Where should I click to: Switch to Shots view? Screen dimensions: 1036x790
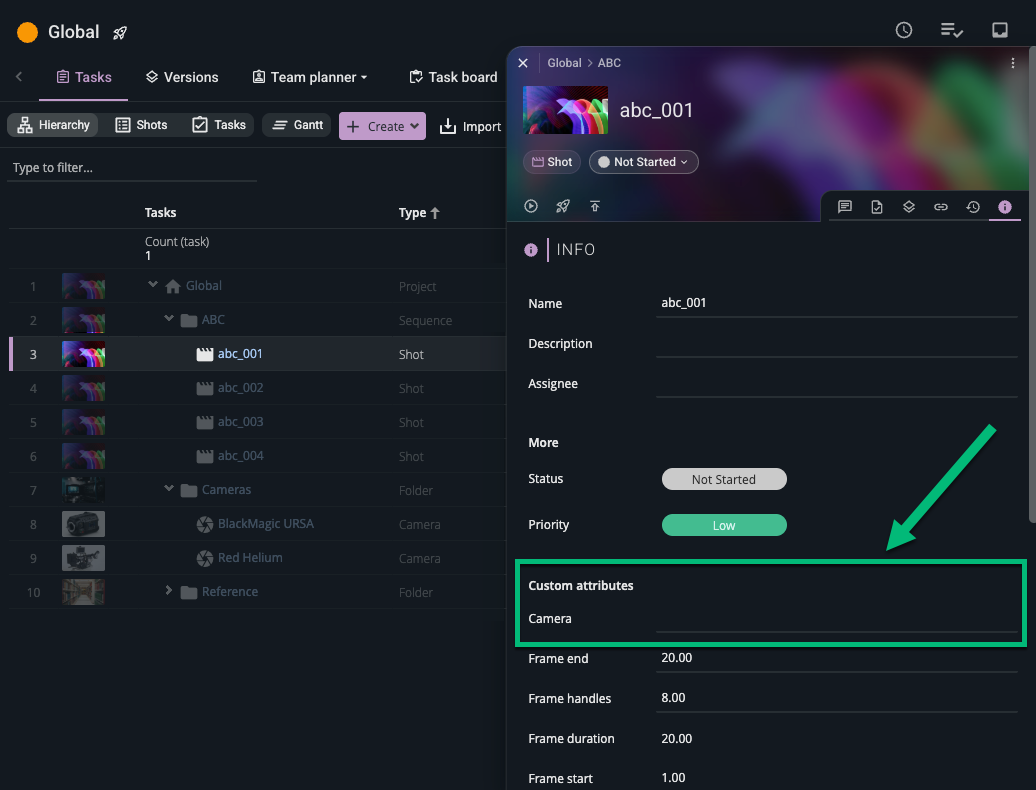coord(141,125)
